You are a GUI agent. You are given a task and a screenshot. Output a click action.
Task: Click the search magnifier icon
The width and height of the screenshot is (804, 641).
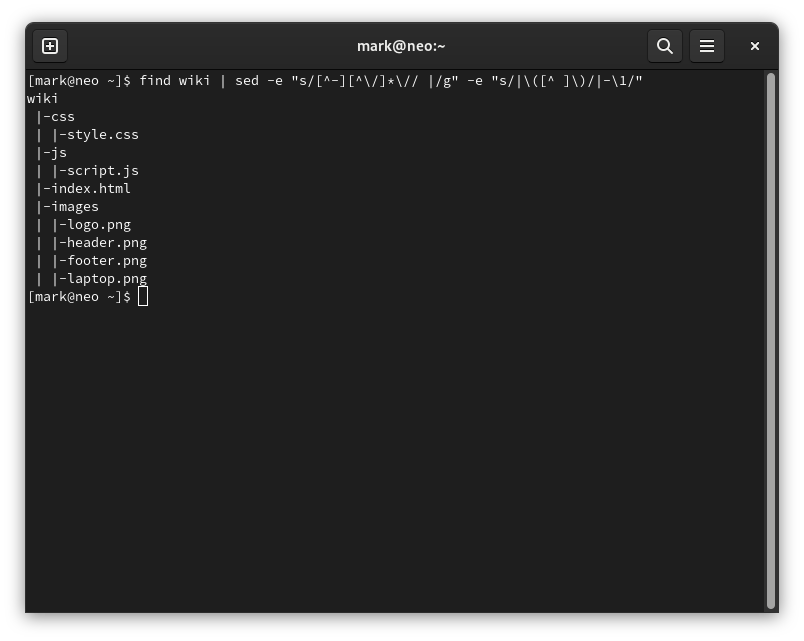664,46
